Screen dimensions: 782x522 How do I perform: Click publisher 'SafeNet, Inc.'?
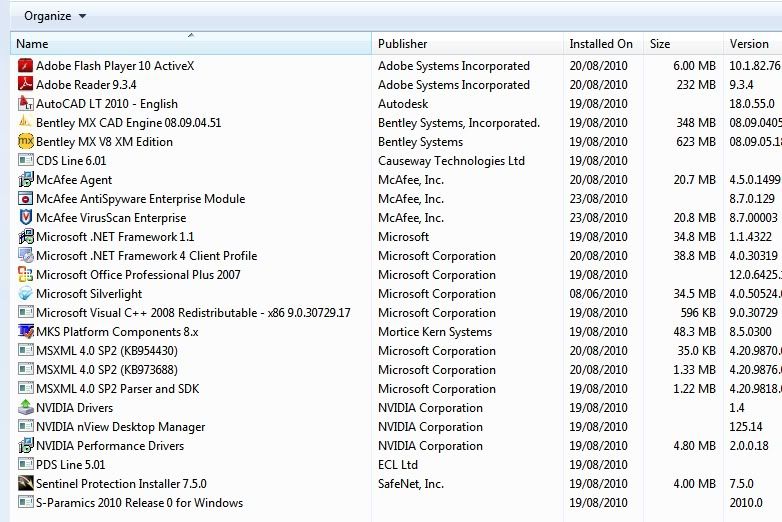click(410, 484)
